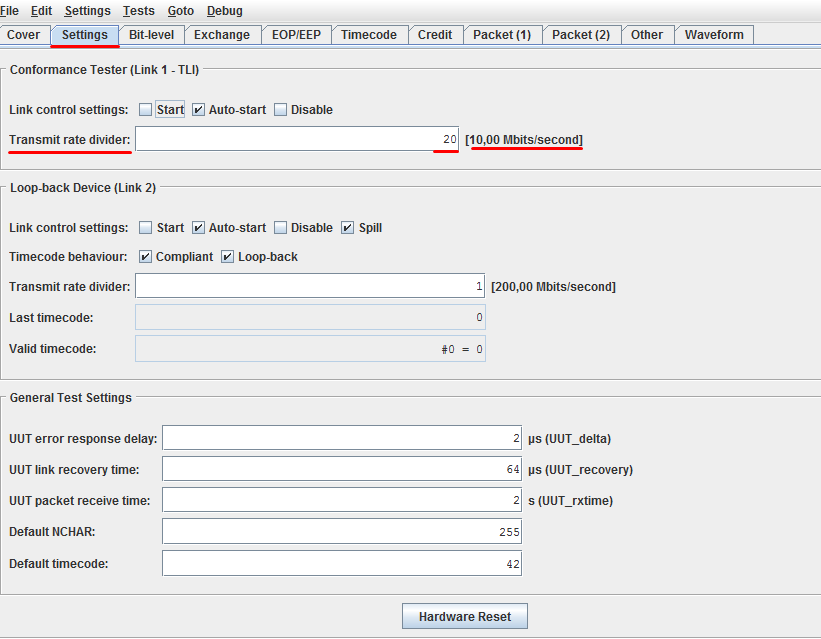Open the Timecode tab
The height and width of the screenshot is (639, 821).
point(368,35)
